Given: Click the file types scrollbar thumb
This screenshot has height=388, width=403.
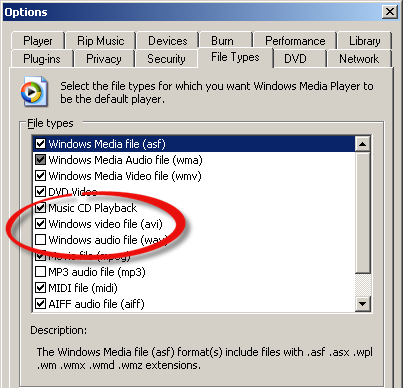Looking at the screenshot, I should 362,212.
